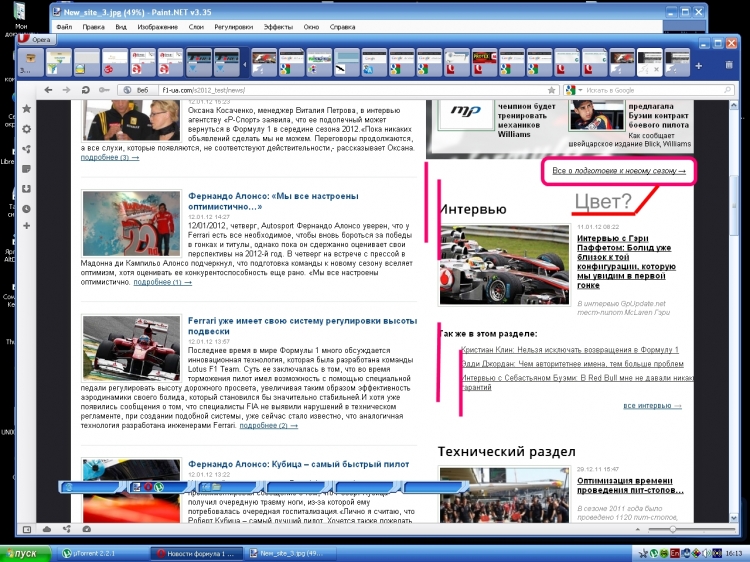The image size is (750, 562).
Task: Open Изображение menu in Paint.NET
Action: coord(157,27)
